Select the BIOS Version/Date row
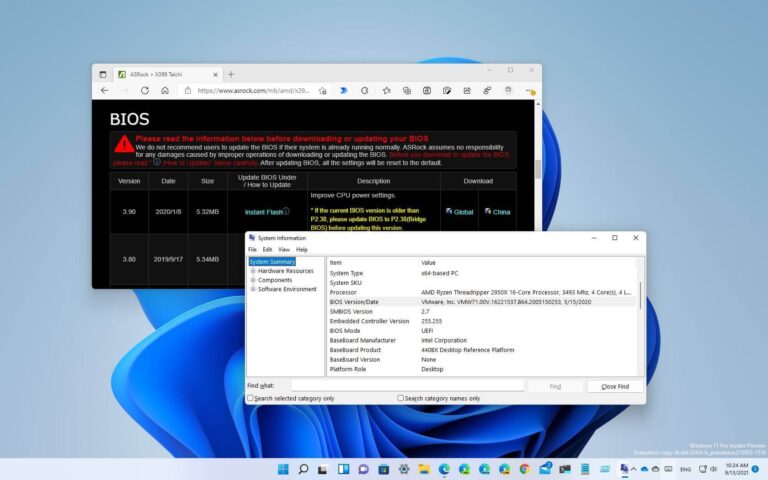The image size is (768, 480). point(481,302)
